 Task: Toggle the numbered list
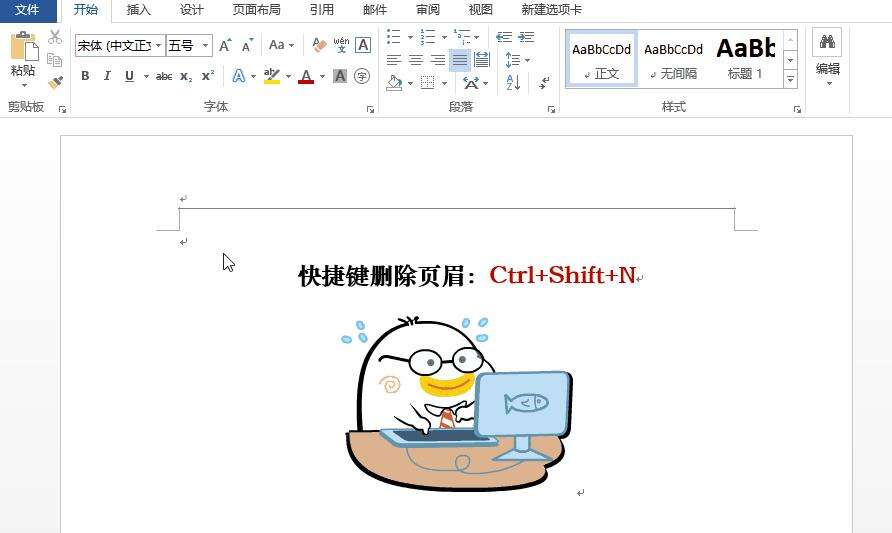(427, 37)
